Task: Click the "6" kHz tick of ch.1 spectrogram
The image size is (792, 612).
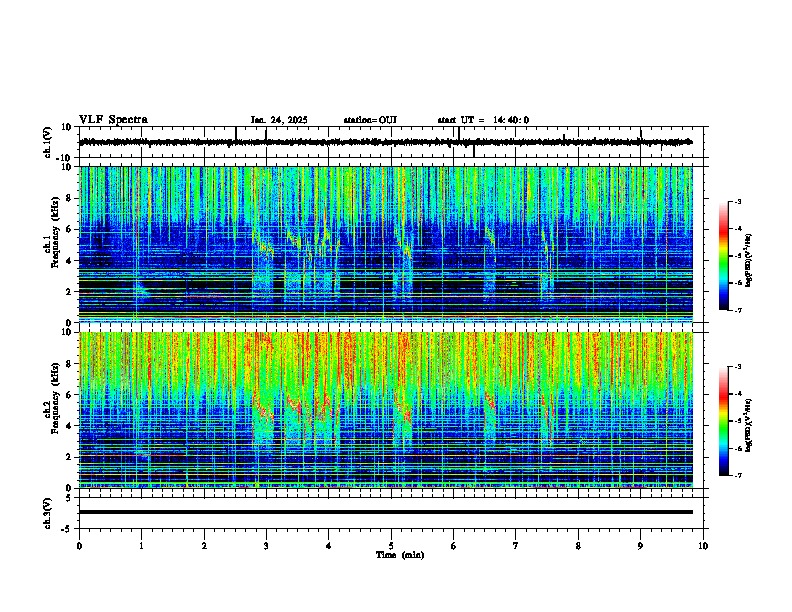Action: (69, 229)
